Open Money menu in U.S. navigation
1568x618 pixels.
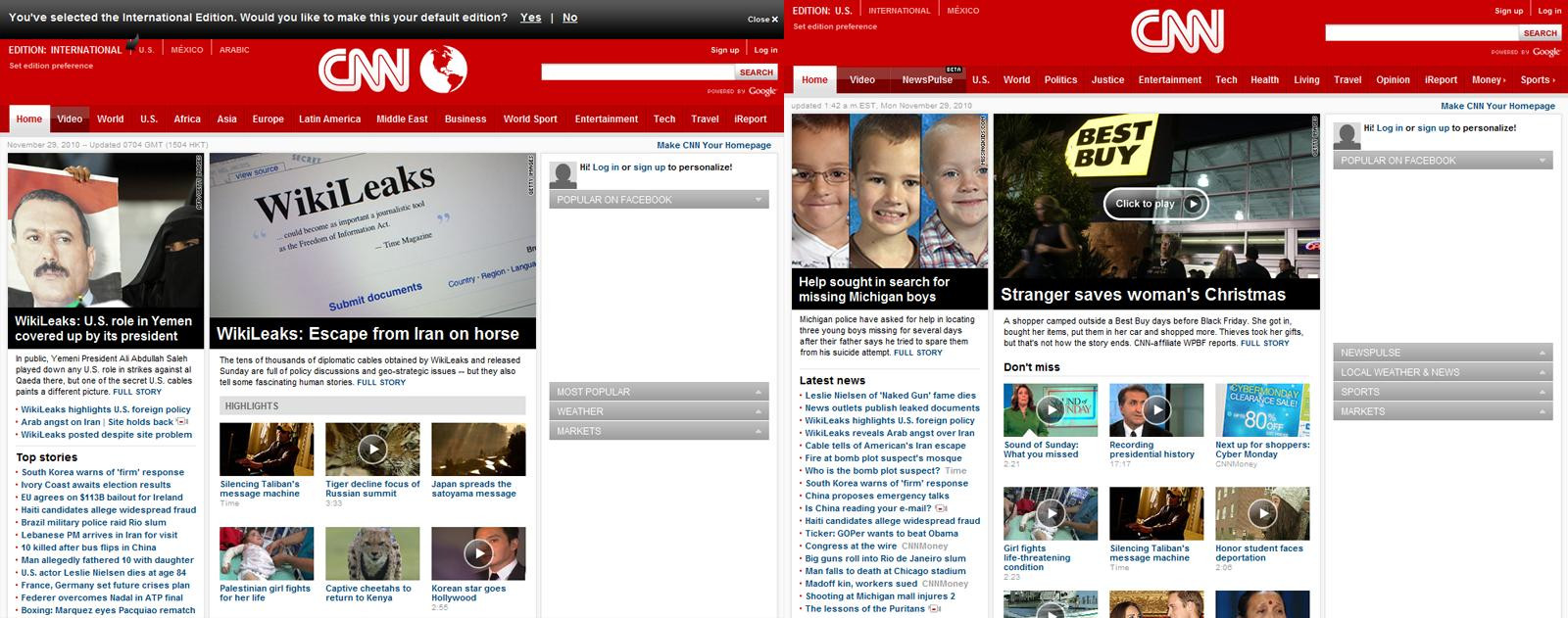pyautogui.click(x=1489, y=80)
